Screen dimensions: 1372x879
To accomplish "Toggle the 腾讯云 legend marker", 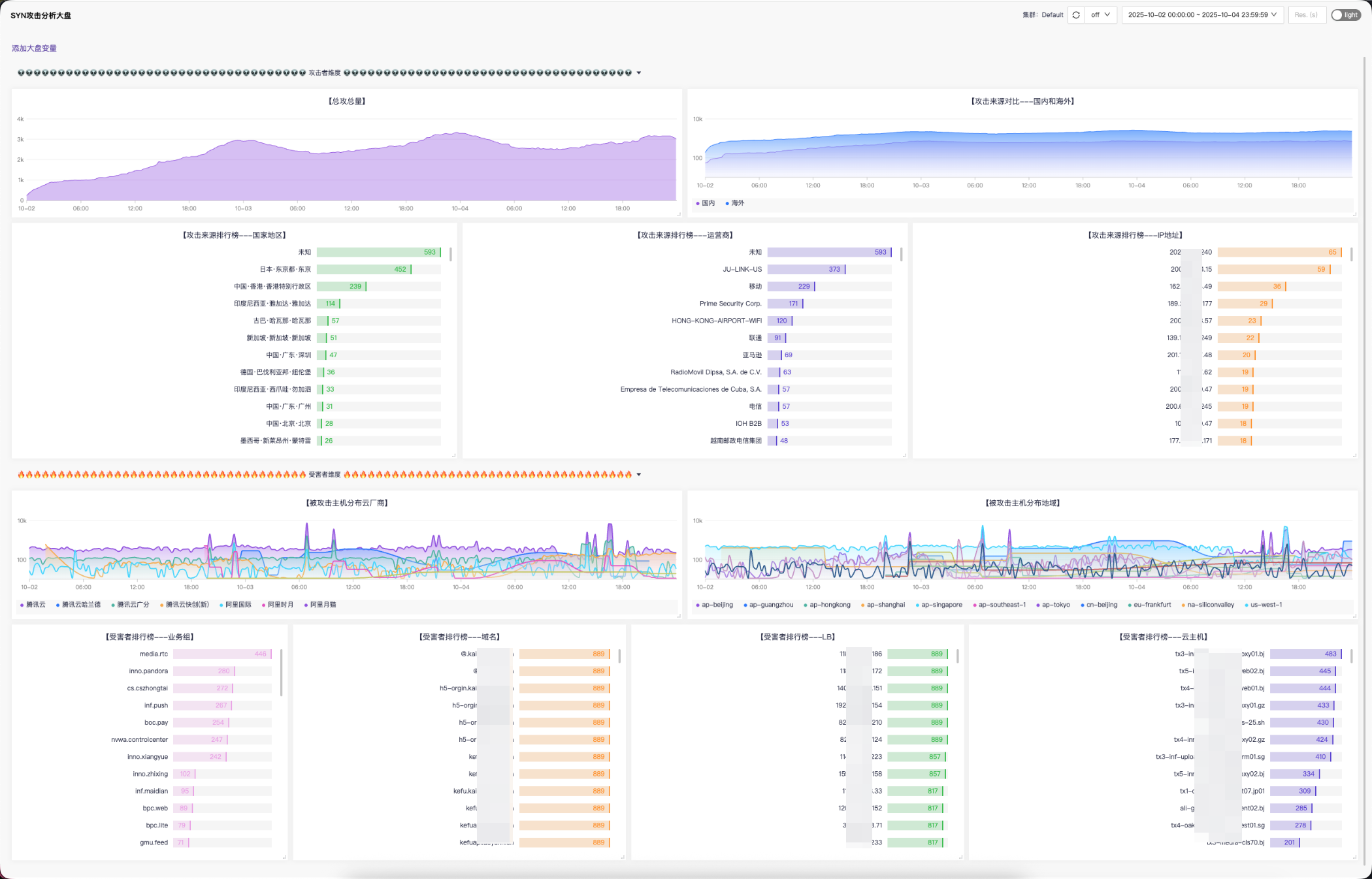I will coord(22,605).
